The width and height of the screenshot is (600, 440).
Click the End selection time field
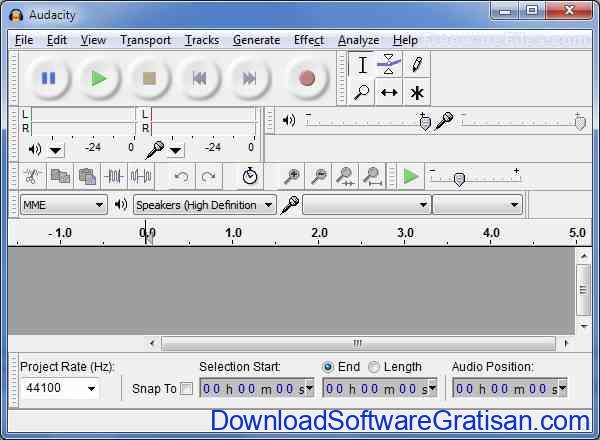(375, 389)
